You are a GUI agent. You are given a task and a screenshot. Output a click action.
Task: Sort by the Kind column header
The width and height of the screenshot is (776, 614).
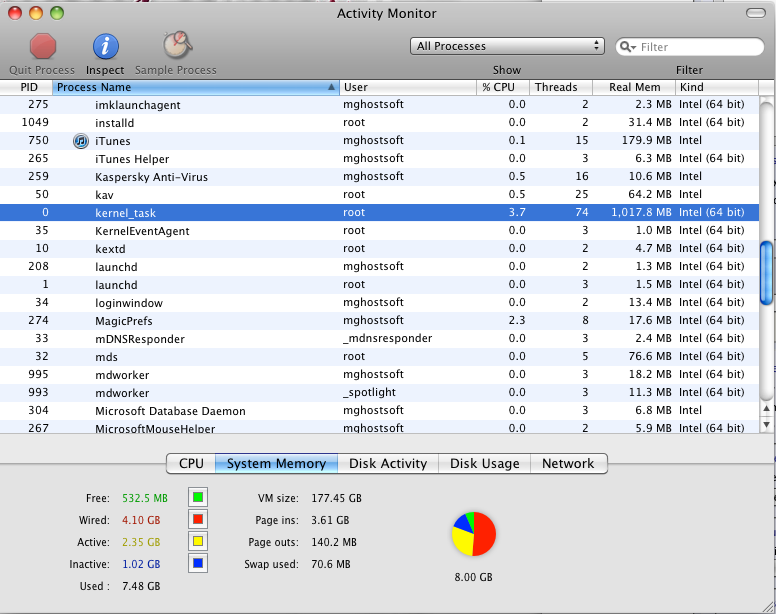pyautogui.click(x=717, y=87)
